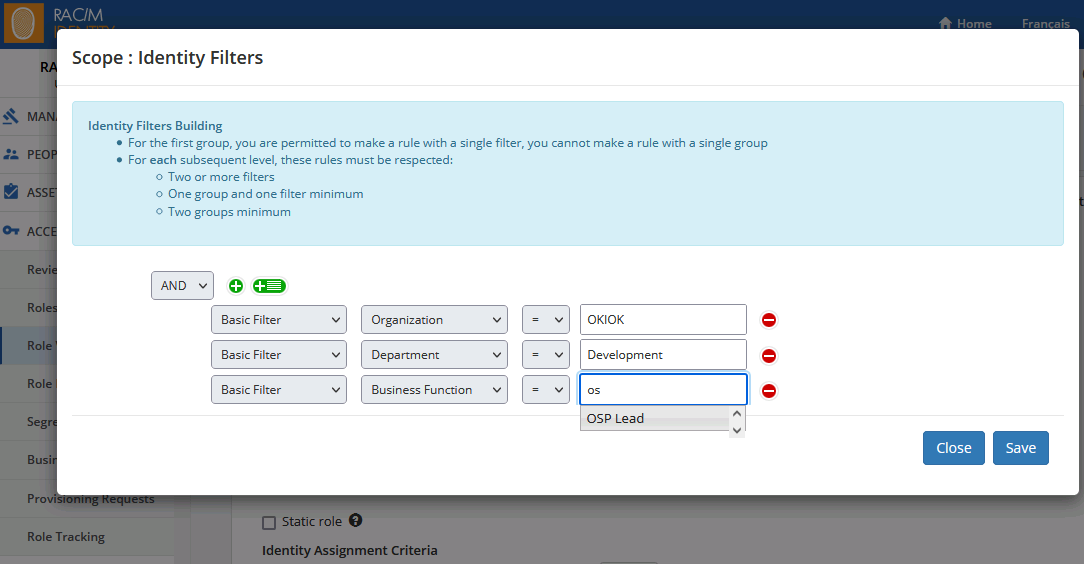Click the Scope : Identity Filters title

167,57
